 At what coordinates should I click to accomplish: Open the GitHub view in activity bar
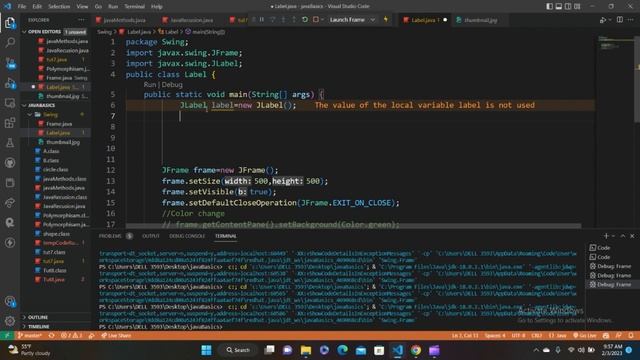(x=10, y=163)
